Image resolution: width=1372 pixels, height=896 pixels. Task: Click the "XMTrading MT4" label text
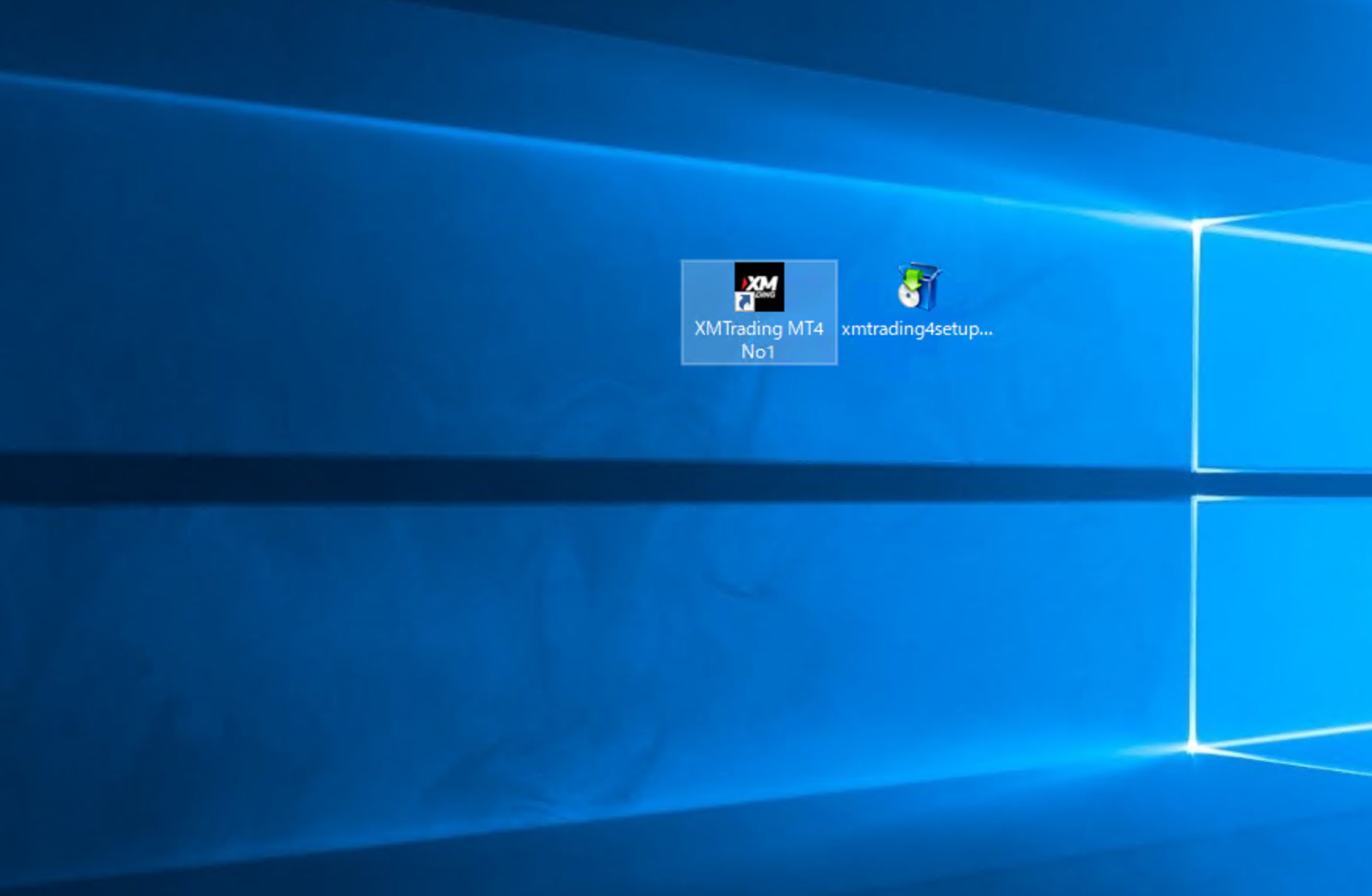coord(759,329)
